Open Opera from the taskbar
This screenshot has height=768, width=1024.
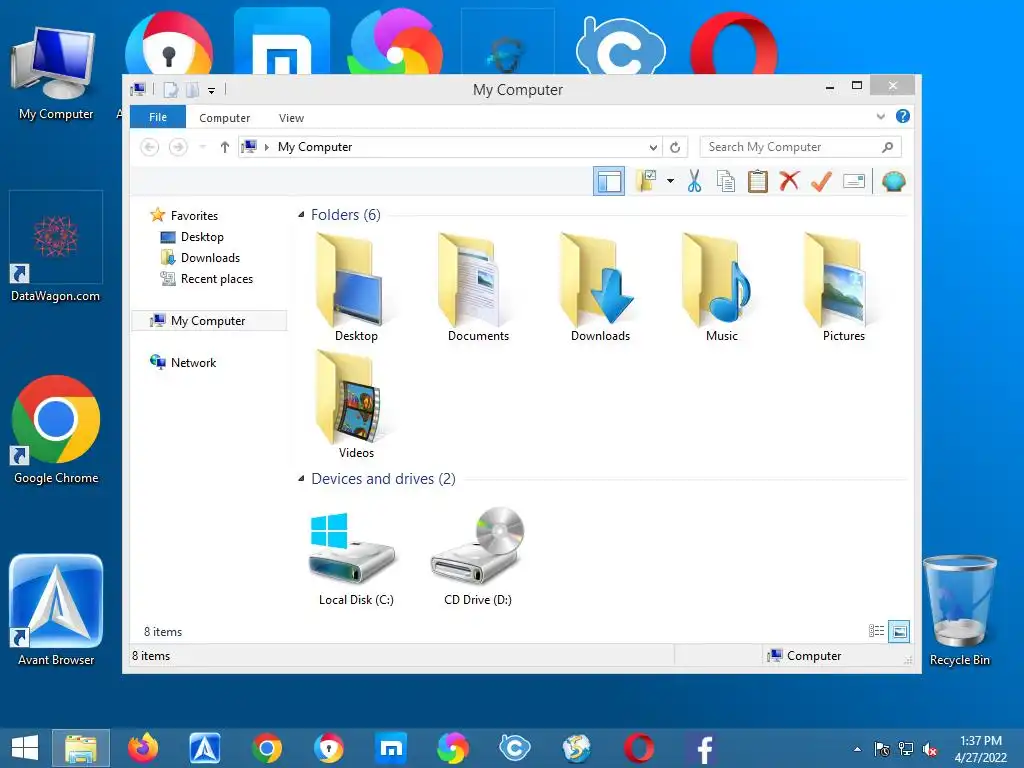(639, 748)
